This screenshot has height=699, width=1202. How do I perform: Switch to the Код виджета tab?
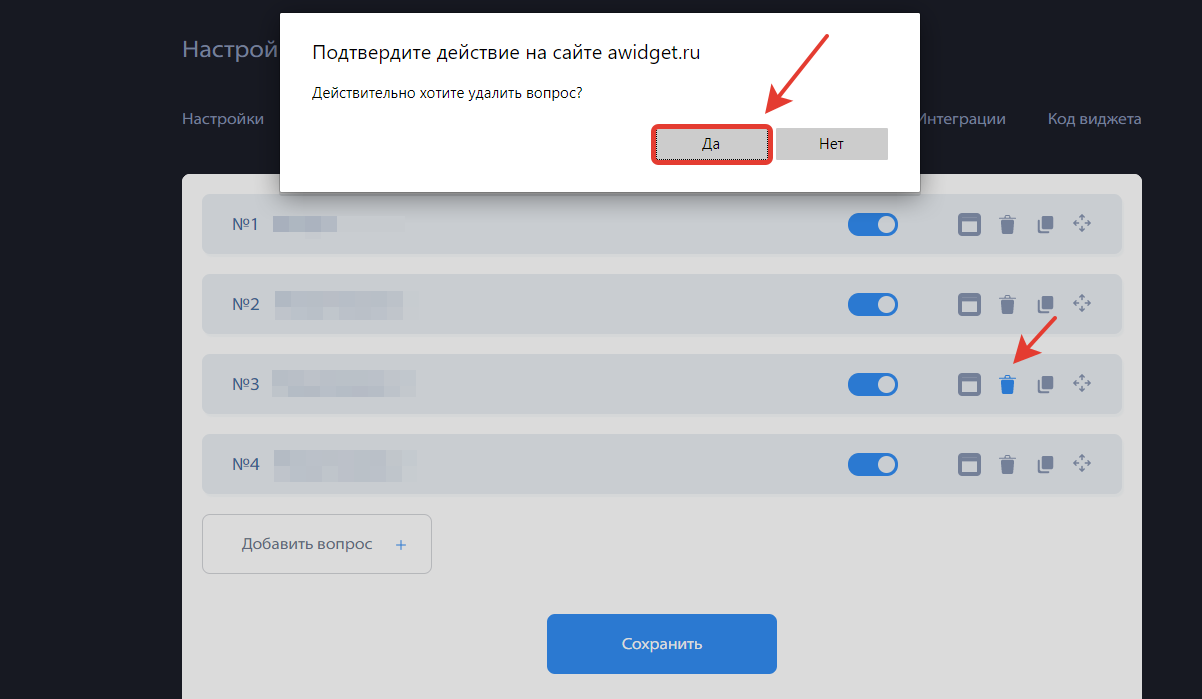(x=1094, y=119)
